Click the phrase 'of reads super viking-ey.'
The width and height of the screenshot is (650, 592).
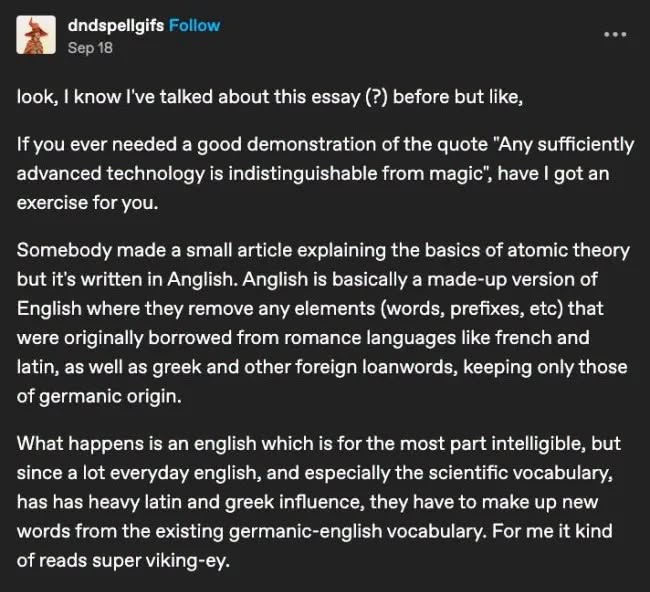123,561
